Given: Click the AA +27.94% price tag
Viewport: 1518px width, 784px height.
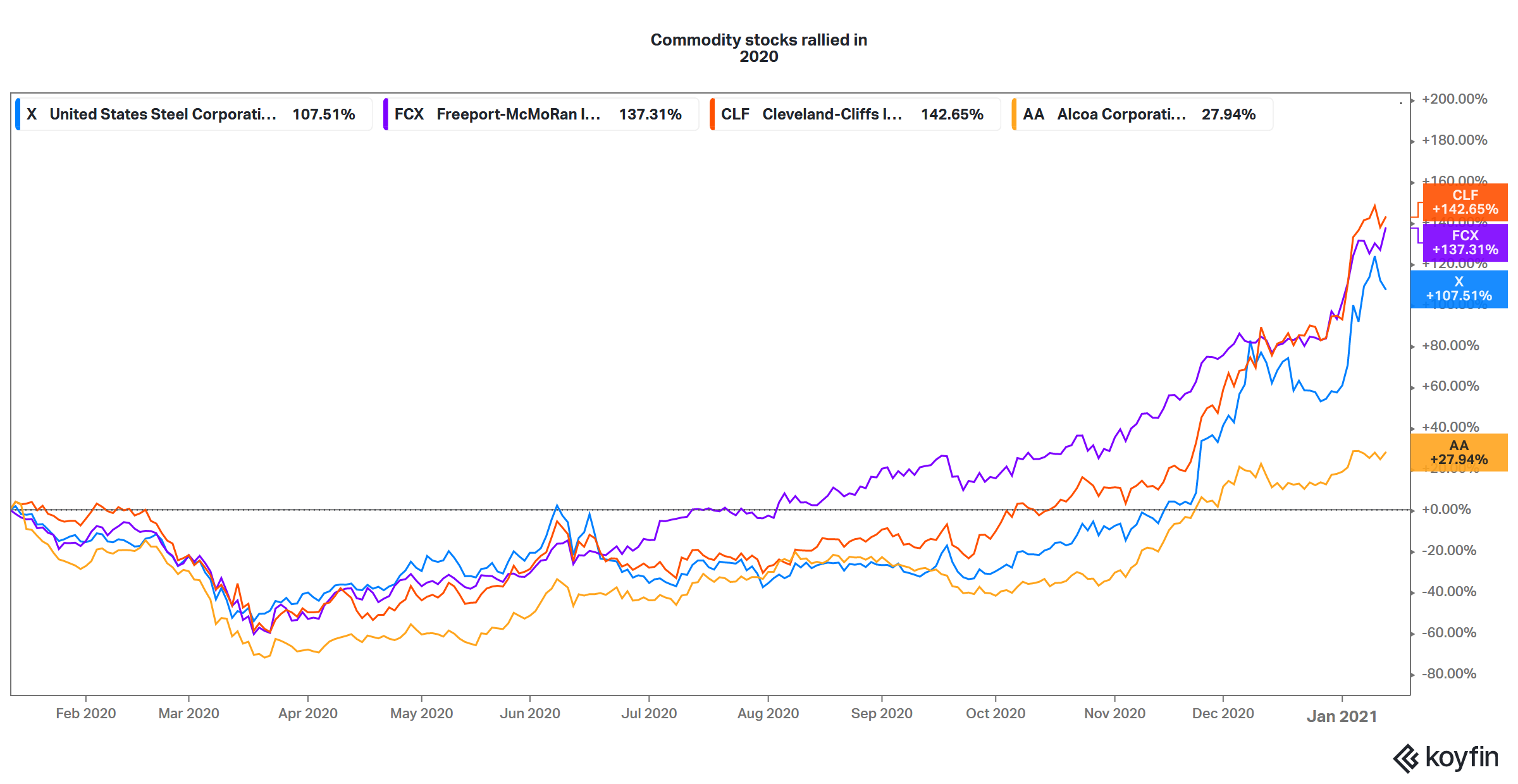Looking at the screenshot, I should click(x=1459, y=453).
